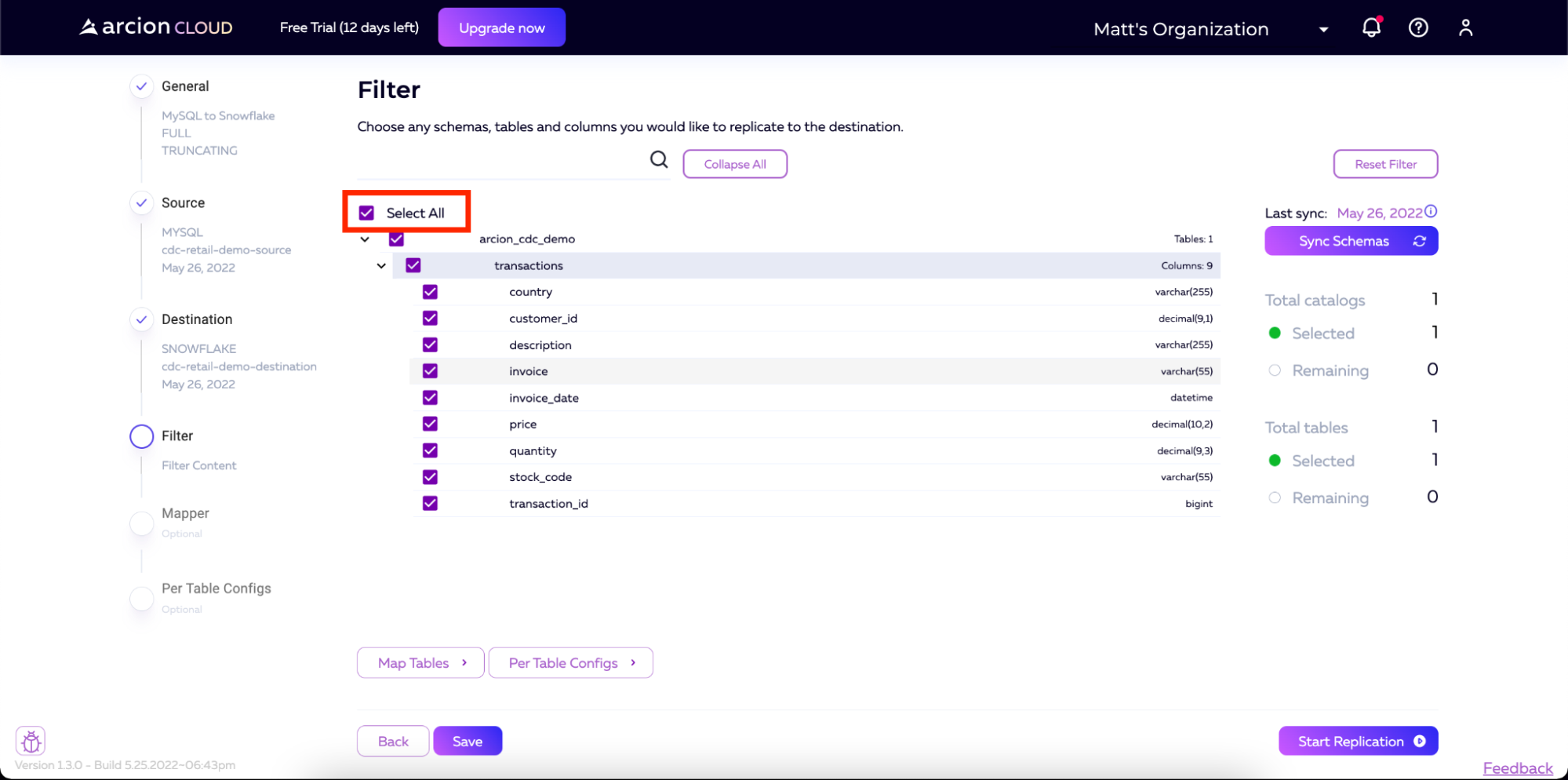Uncheck the country column checkbox

pyautogui.click(x=430, y=292)
